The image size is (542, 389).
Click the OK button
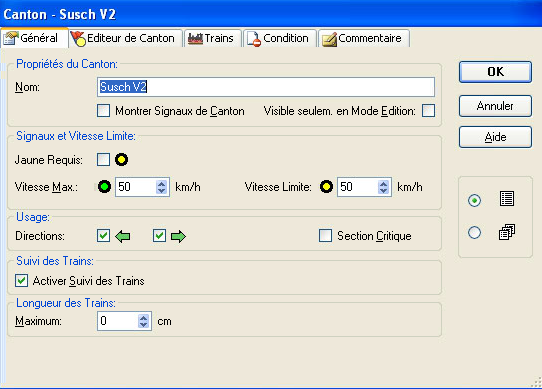pyautogui.click(x=495, y=72)
